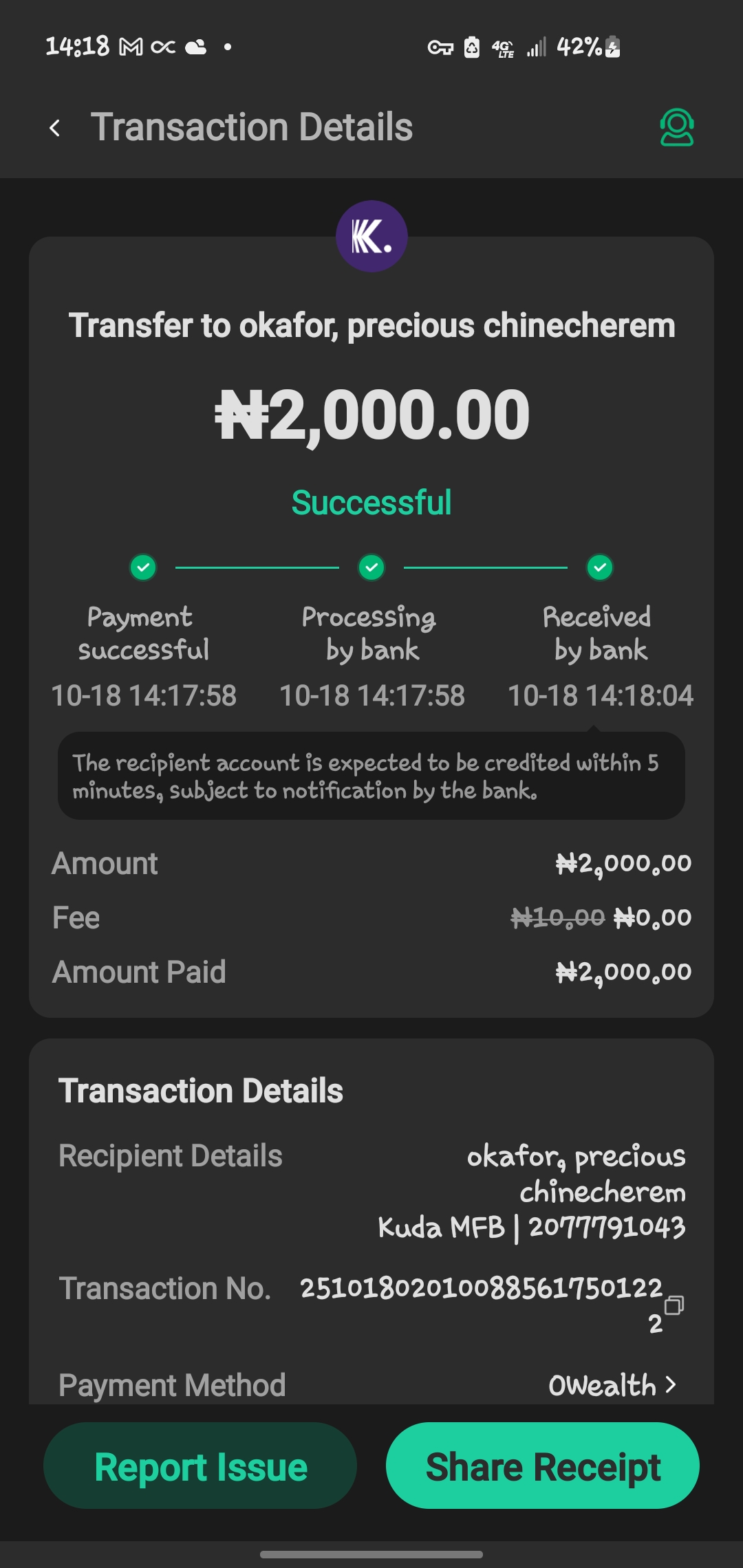743x1568 pixels.
Task: Copy the transaction number
Action: [674, 1305]
